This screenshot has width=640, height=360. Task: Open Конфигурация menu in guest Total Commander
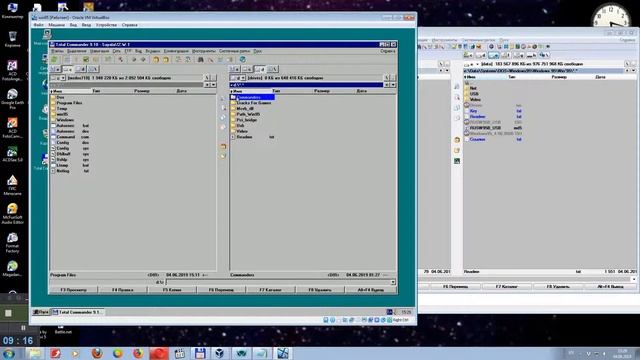tap(176, 51)
